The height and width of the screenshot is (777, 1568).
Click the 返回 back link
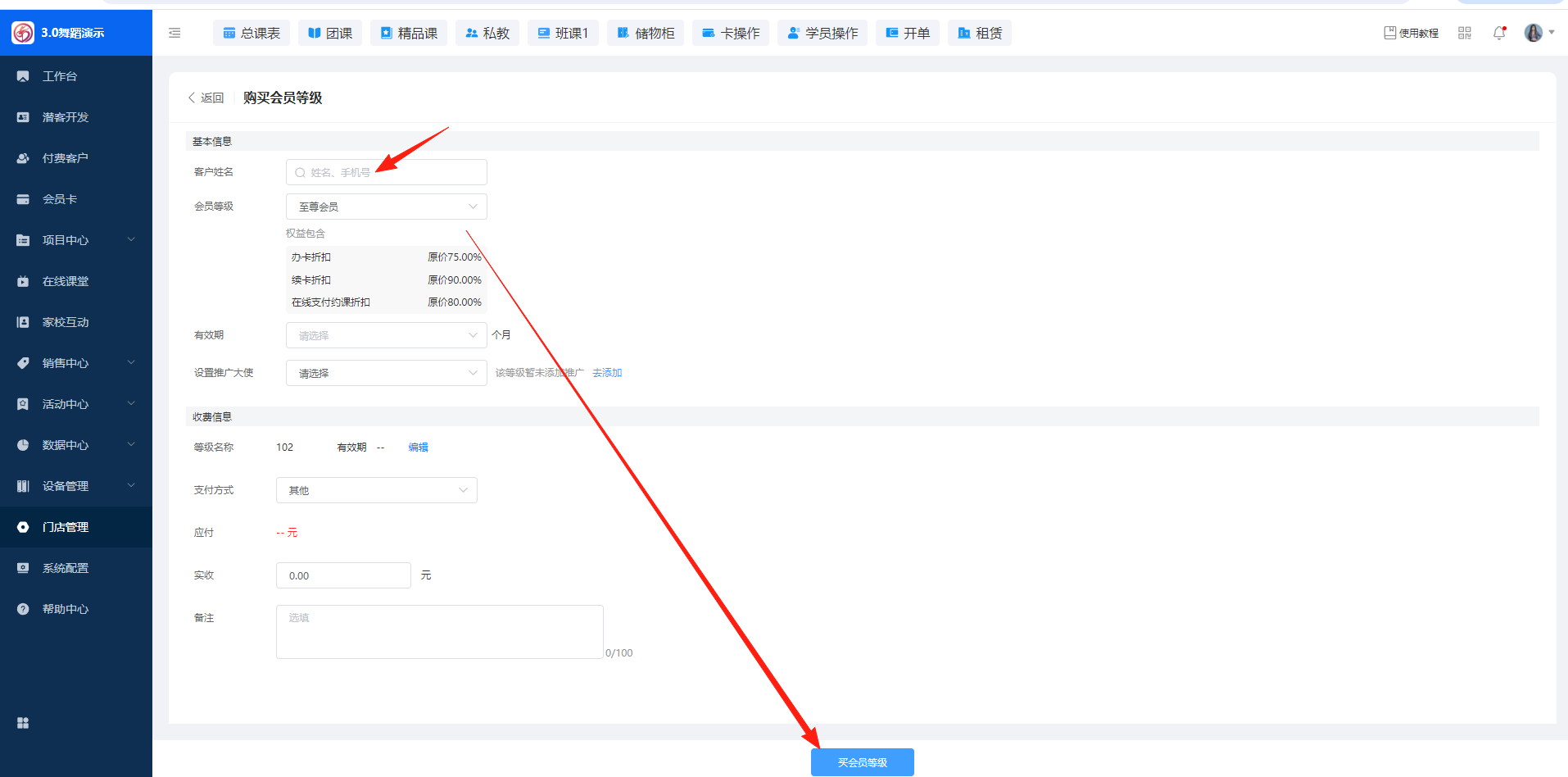point(206,98)
